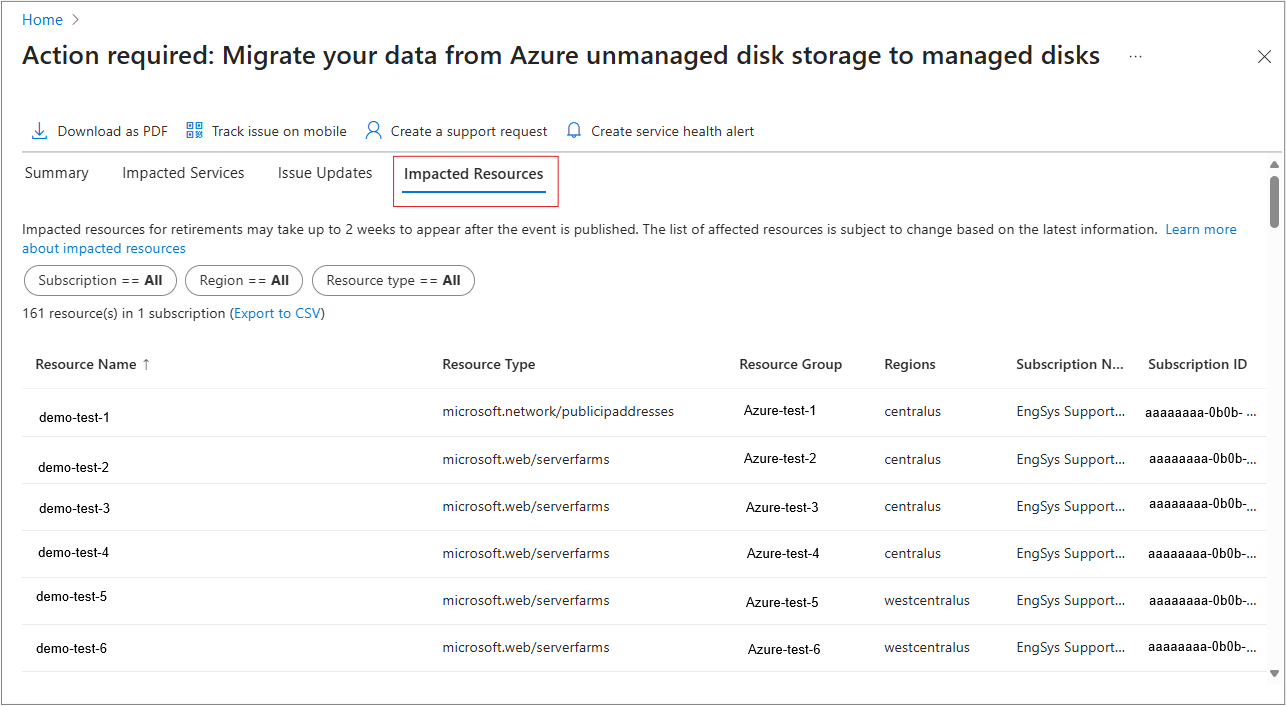Open the Subscription == All filter
The width and height of the screenshot is (1286, 706).
click(100, 280)
